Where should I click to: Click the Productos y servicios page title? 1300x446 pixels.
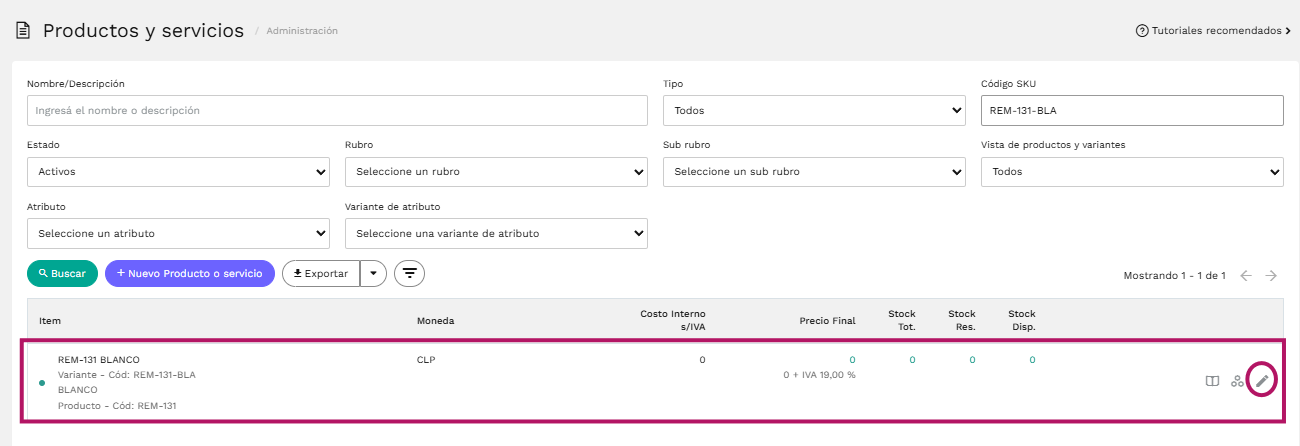(x=143, y=31)
